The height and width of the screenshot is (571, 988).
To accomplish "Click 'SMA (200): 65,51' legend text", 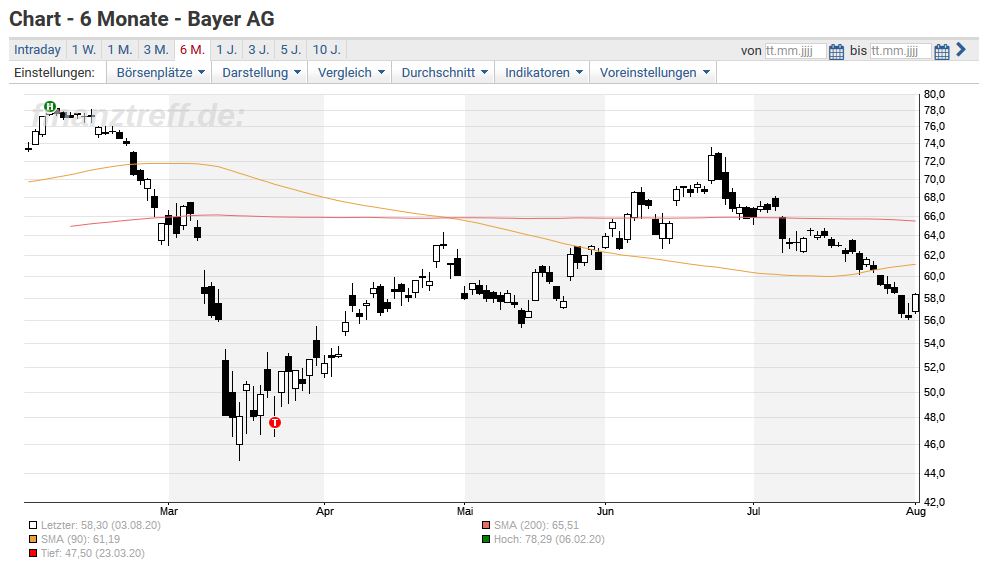I will tap(536, 525).
